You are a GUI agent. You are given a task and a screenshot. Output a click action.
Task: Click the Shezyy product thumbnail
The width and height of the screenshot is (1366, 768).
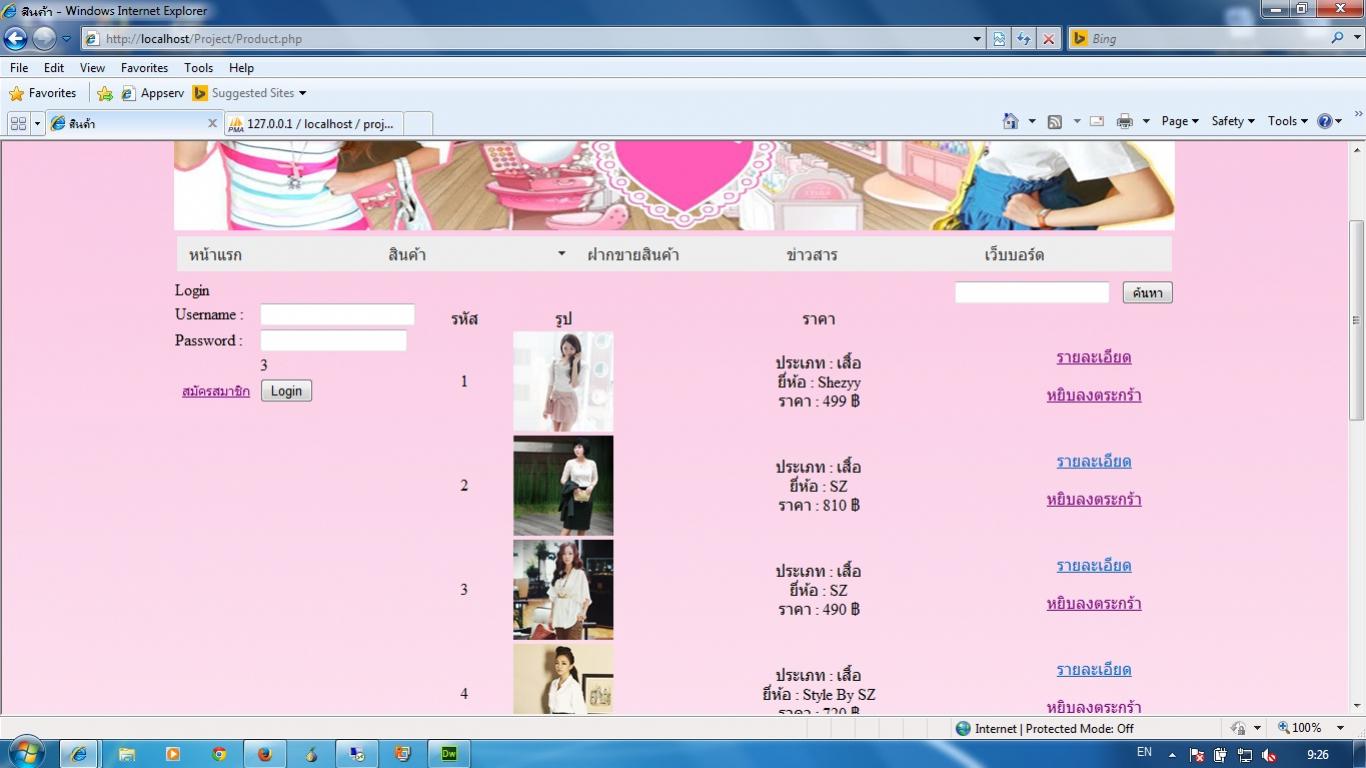point(563,381)
